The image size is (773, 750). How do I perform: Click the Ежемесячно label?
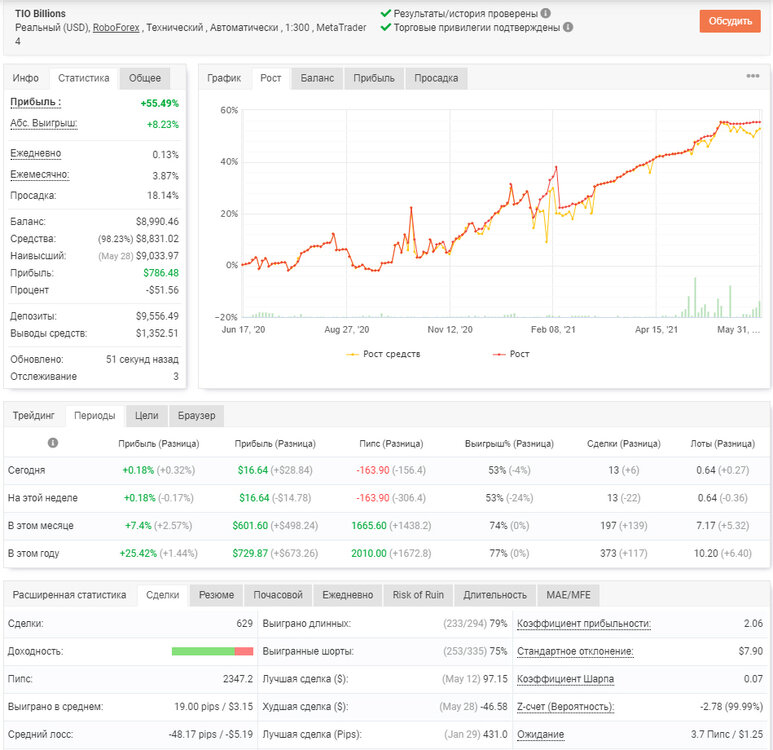pos(40,175)
